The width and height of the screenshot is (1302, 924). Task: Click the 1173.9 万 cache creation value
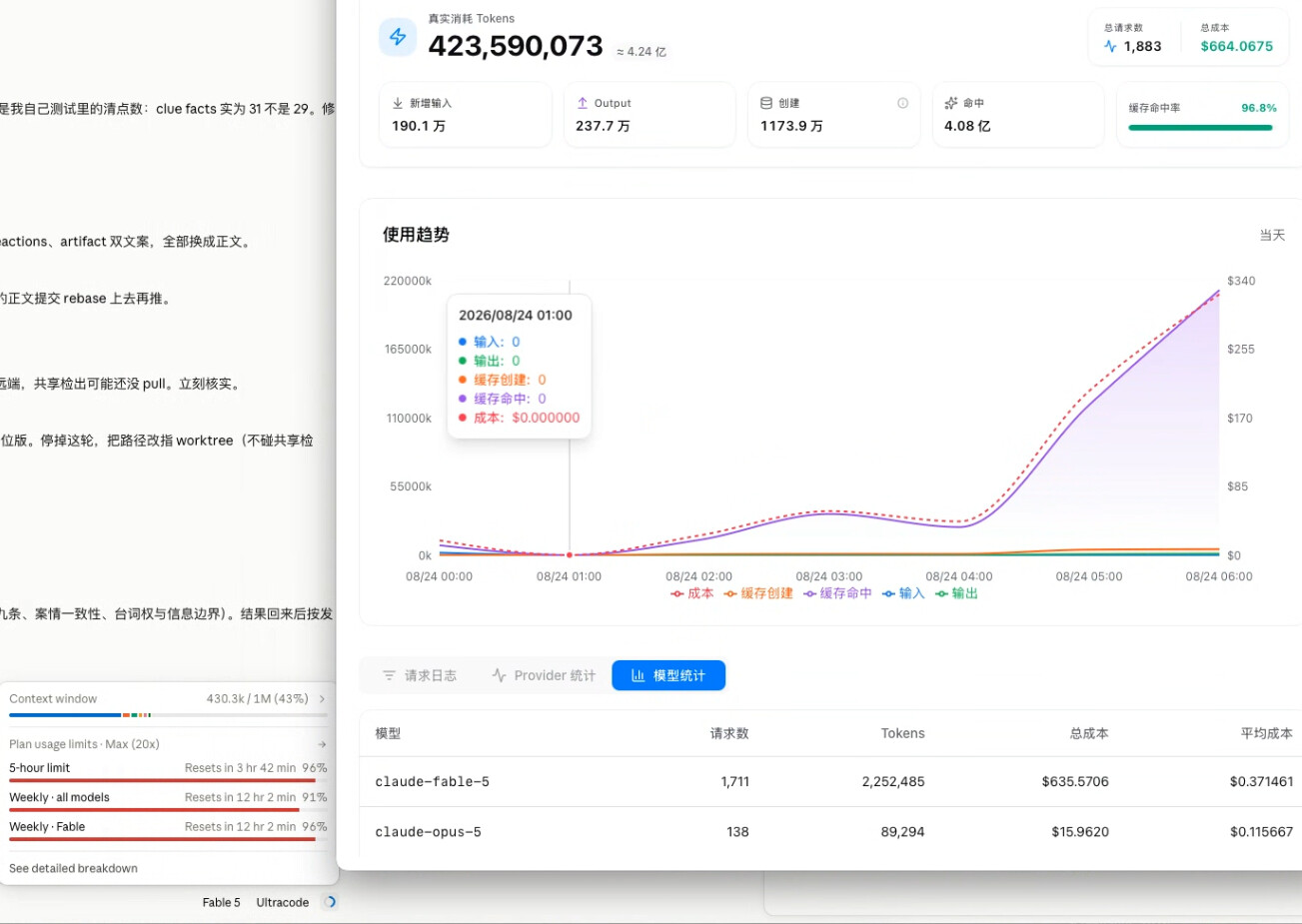coord(791,126)
